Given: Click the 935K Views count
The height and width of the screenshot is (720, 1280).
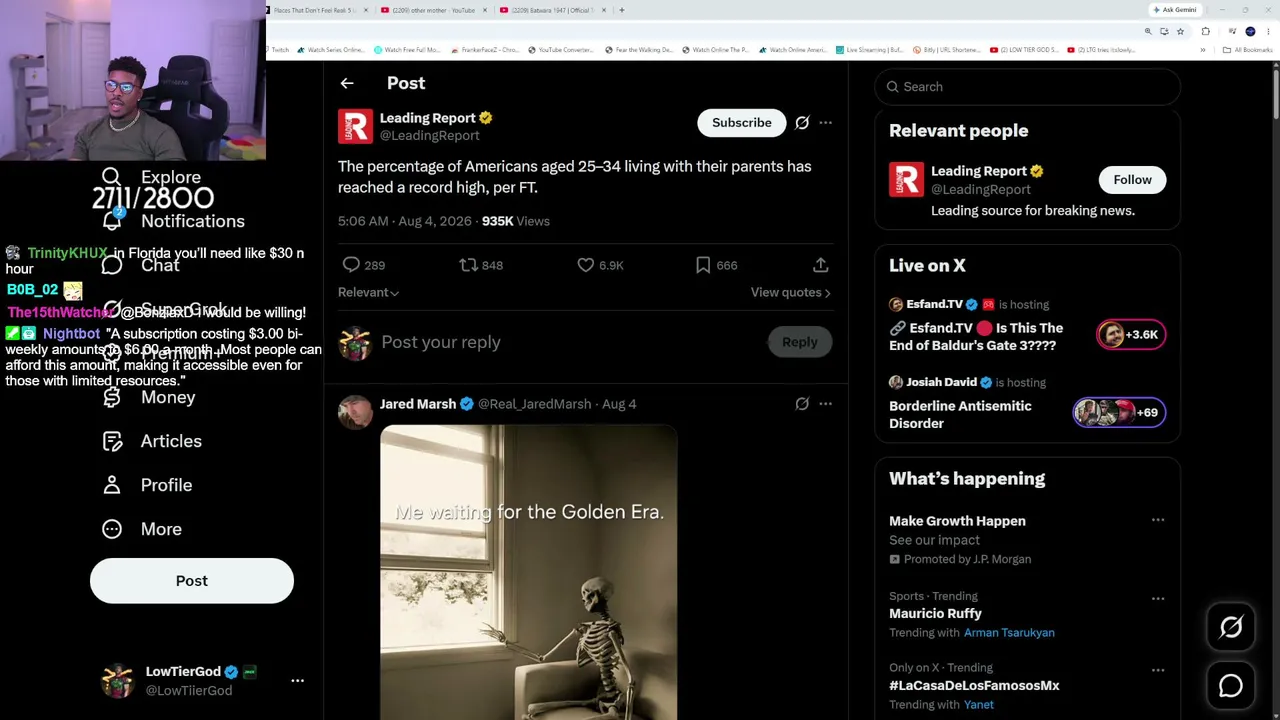Looking at the screenshot, I should [x=516, y=221].
